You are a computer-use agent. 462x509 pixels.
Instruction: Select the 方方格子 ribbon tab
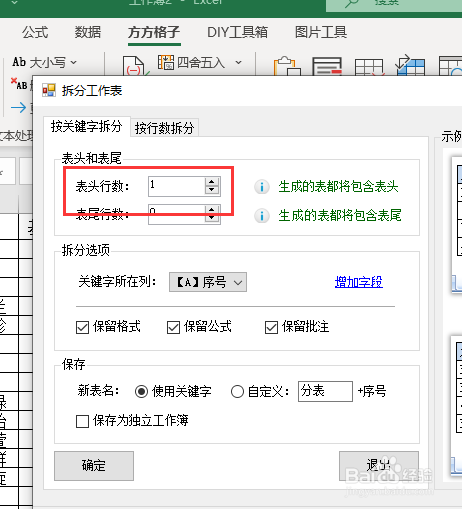154,32
